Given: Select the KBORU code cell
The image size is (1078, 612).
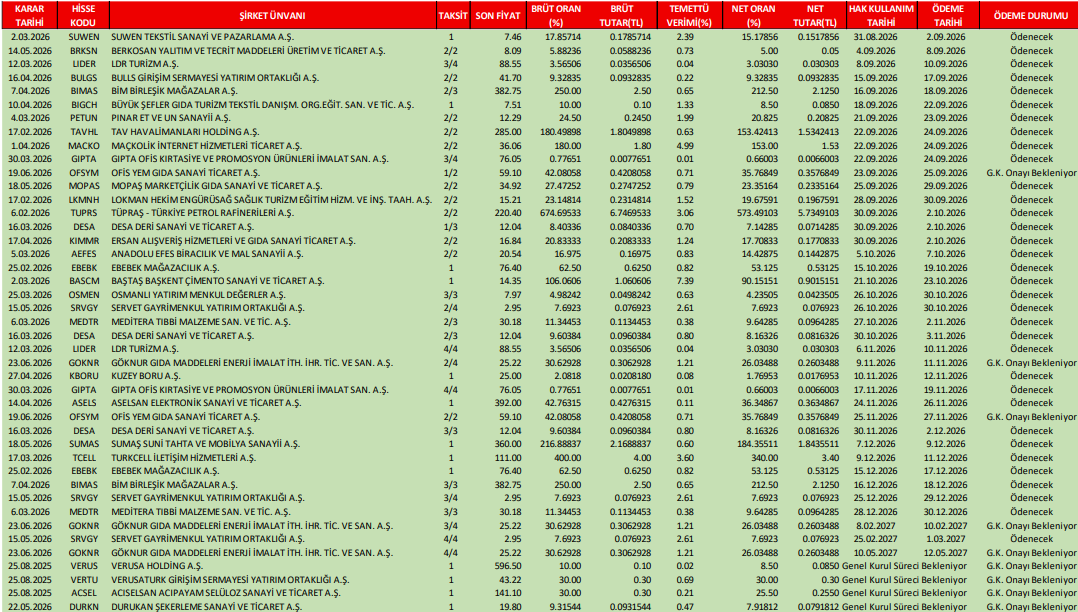Looking at the screenshot, I should 85,376.
